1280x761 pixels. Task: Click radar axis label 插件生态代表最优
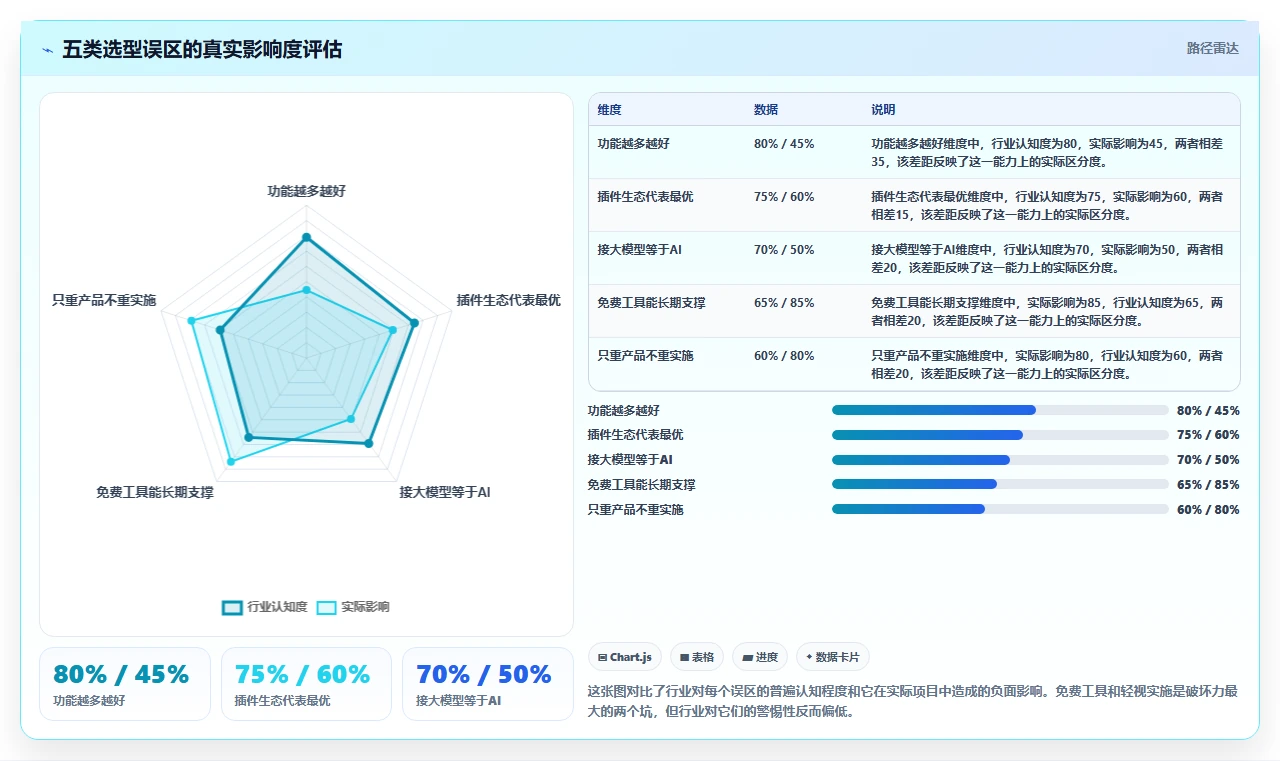(x=508, y=300)
